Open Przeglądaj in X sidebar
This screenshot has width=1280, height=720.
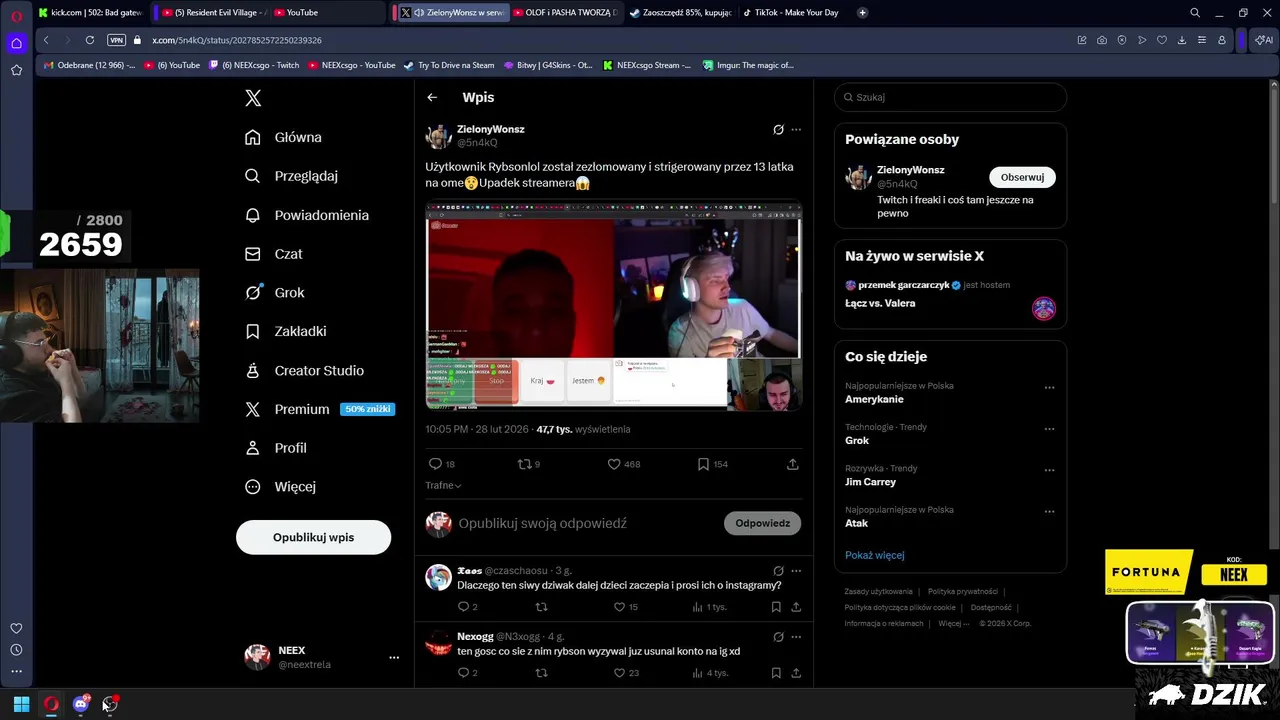[293, 176]
